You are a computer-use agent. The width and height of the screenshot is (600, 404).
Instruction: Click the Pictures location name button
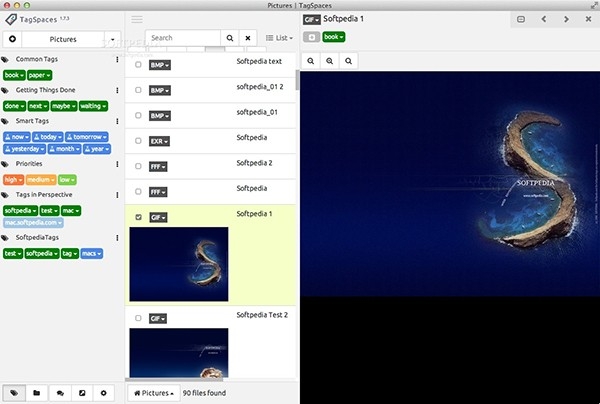[63, 39]
